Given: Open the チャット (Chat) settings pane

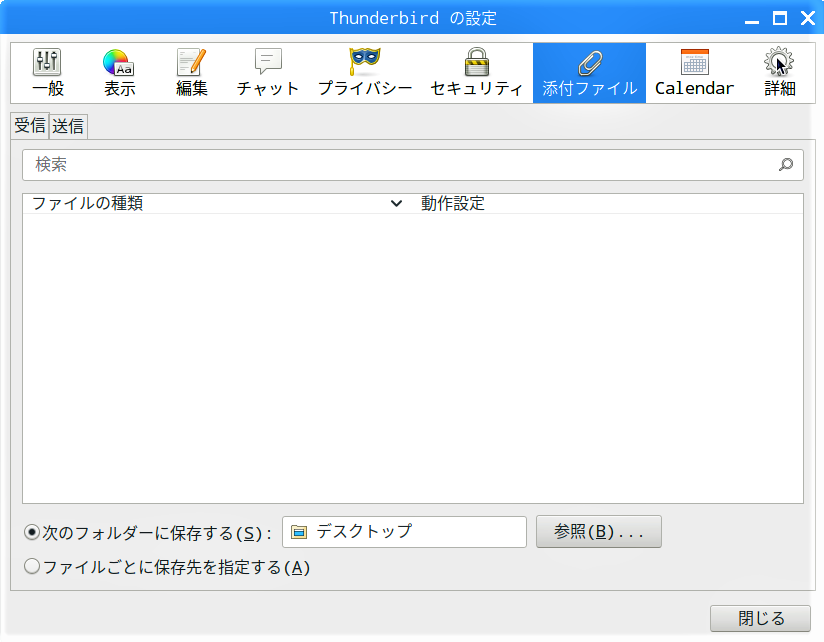Looking at the screenshot, I should click(x=267, y=73).
